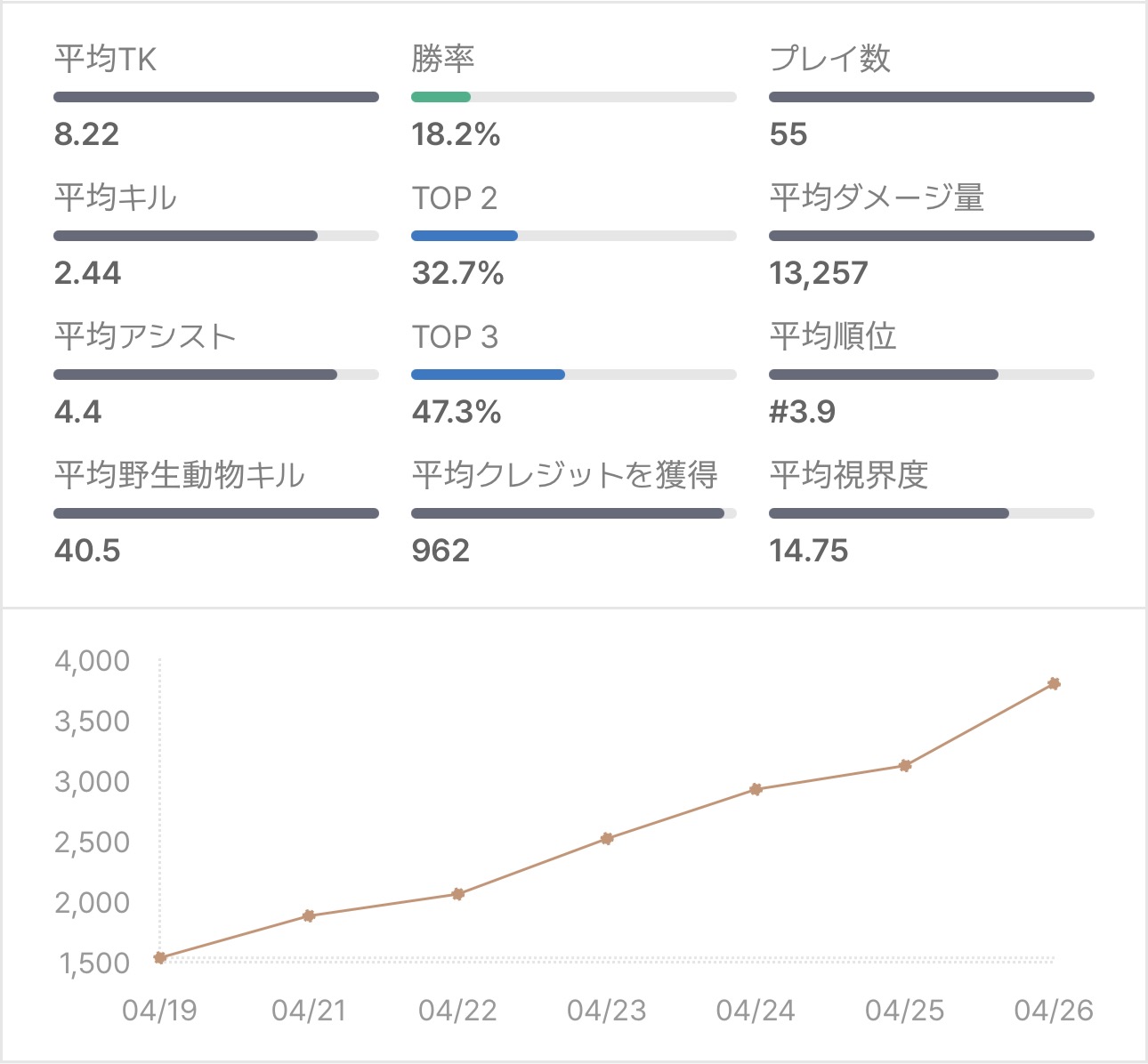Click the 平均視界度 value 14.75

point(809,551)
